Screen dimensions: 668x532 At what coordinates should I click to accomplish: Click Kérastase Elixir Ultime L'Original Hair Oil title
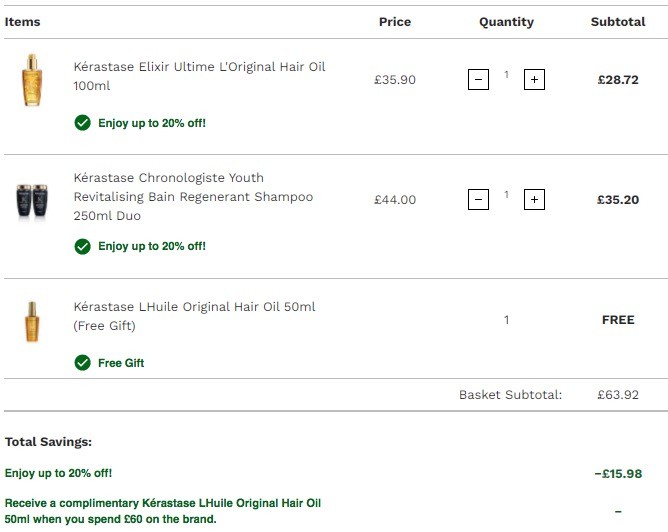pos(199,76)
